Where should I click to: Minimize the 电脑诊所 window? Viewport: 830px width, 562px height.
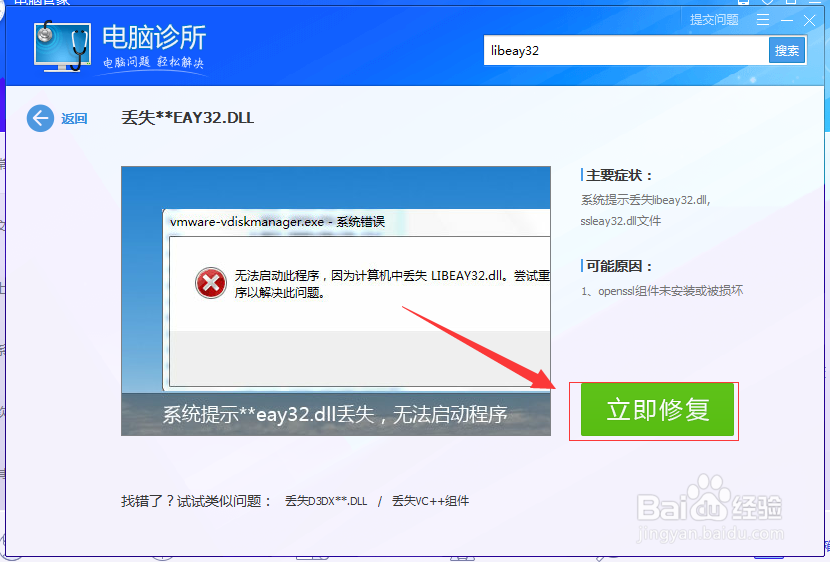[787, 21]
